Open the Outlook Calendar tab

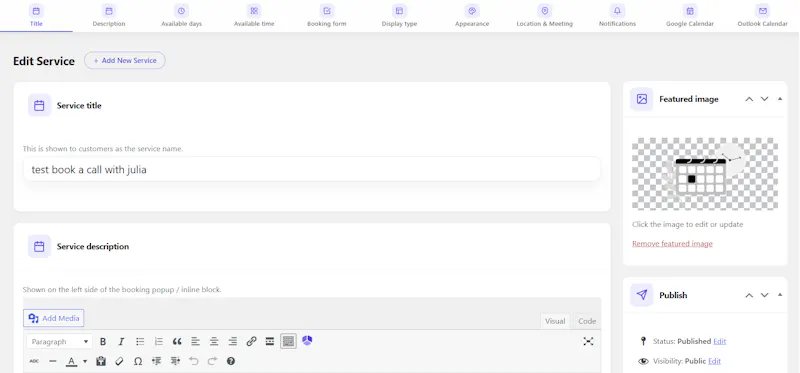[x=763, y=16]
